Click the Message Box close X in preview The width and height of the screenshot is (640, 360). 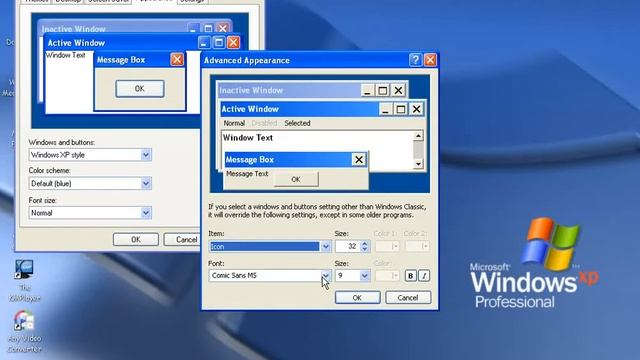pyautogui.click(x=358, y=160)
